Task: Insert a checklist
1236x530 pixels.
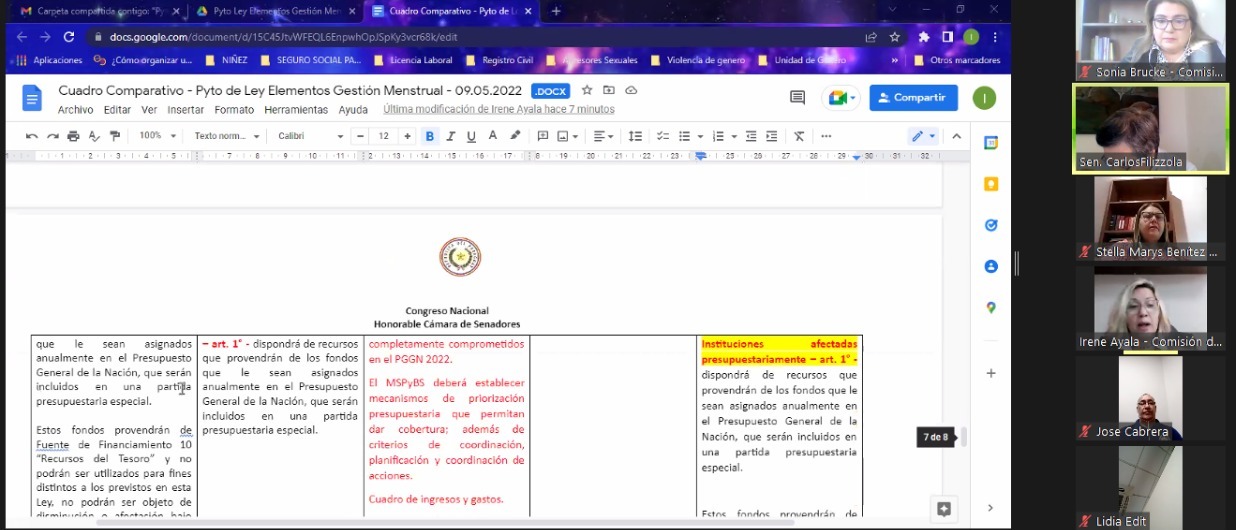Action: coord(662,136)
